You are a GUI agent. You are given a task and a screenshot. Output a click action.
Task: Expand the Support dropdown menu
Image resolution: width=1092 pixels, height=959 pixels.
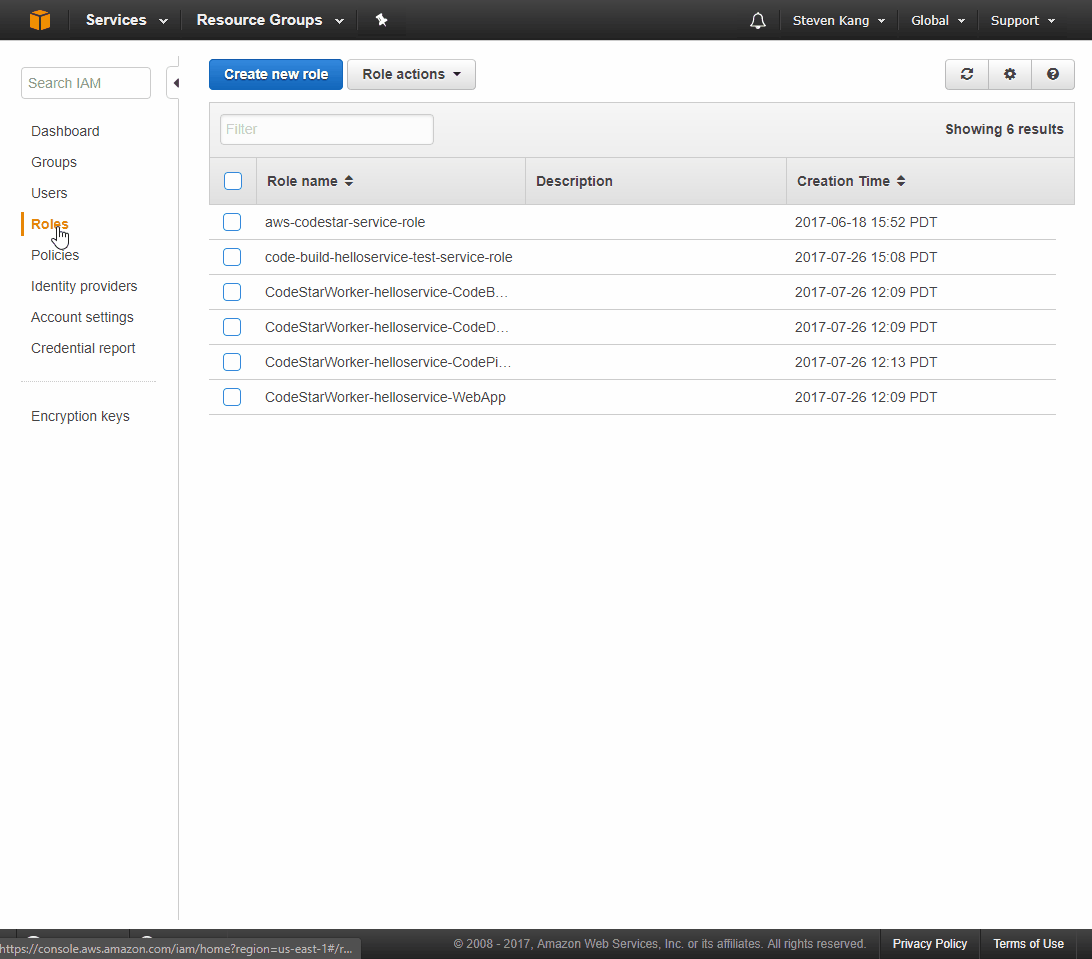click(x=1022, y=20)
